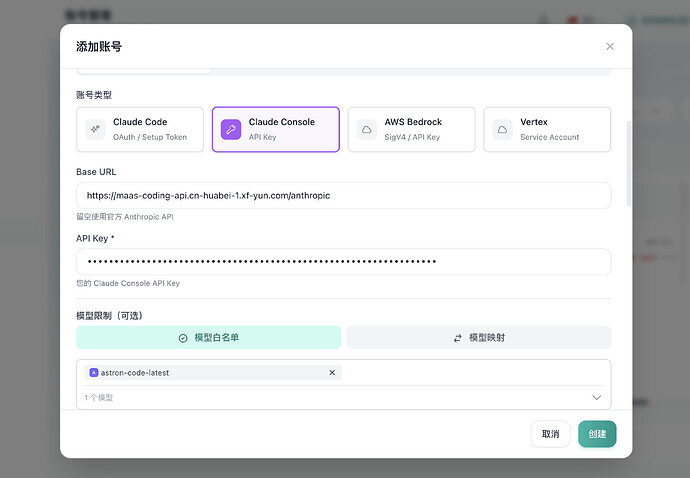Click the 添加账号 dialog title
The width and height of the screenshot is (690, 478).
pyautogui.click(x=99, y=47)
